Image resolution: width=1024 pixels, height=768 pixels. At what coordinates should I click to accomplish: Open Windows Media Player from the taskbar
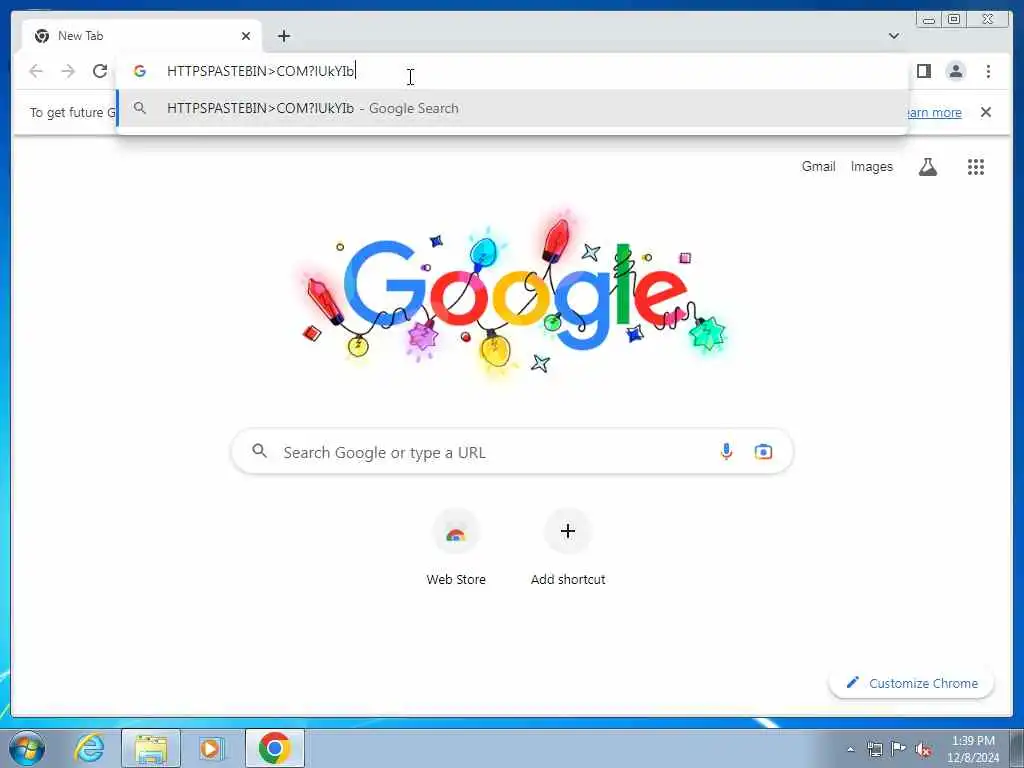click(211, 748)
